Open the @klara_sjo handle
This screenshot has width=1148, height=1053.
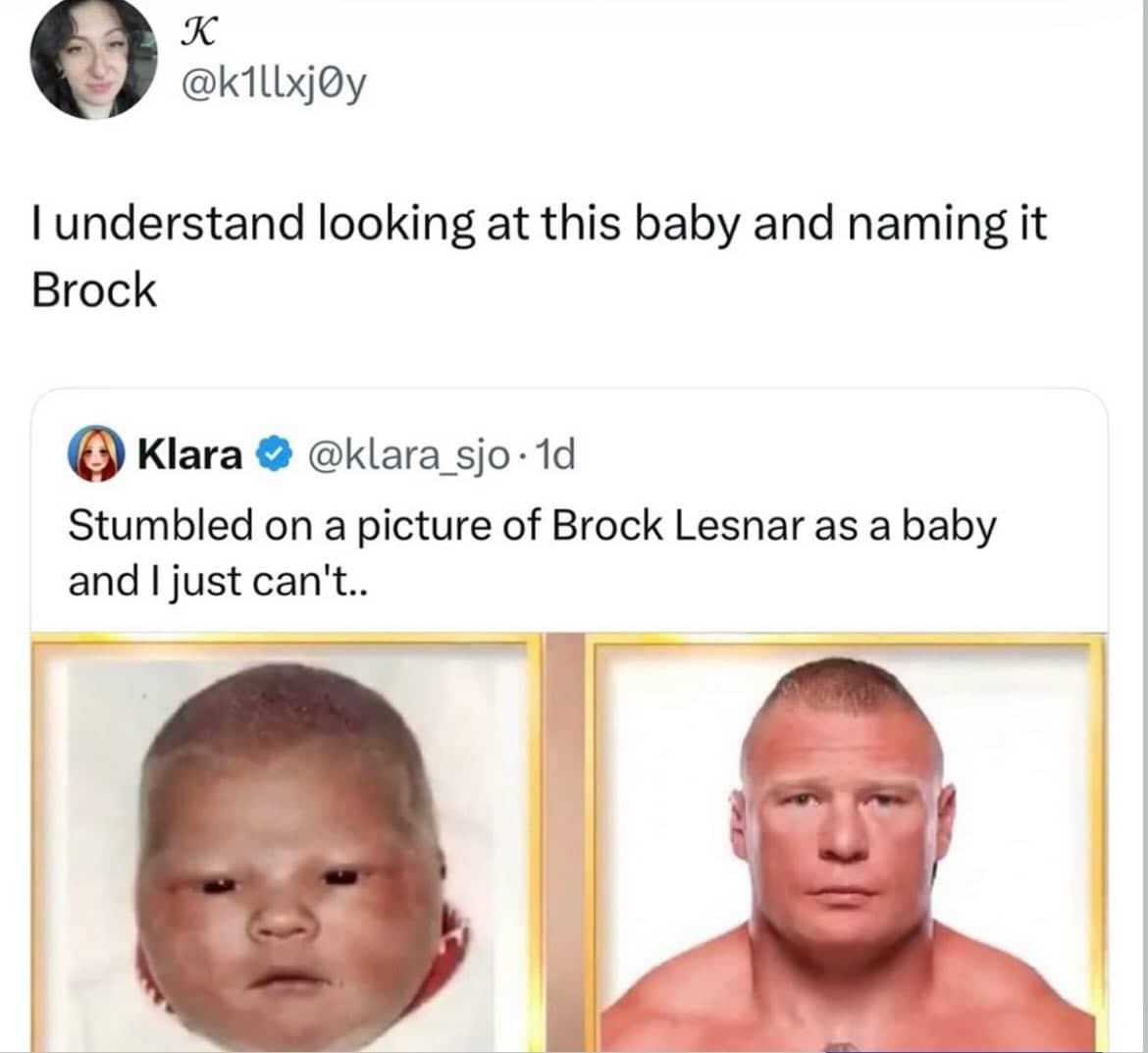(409, 455)
